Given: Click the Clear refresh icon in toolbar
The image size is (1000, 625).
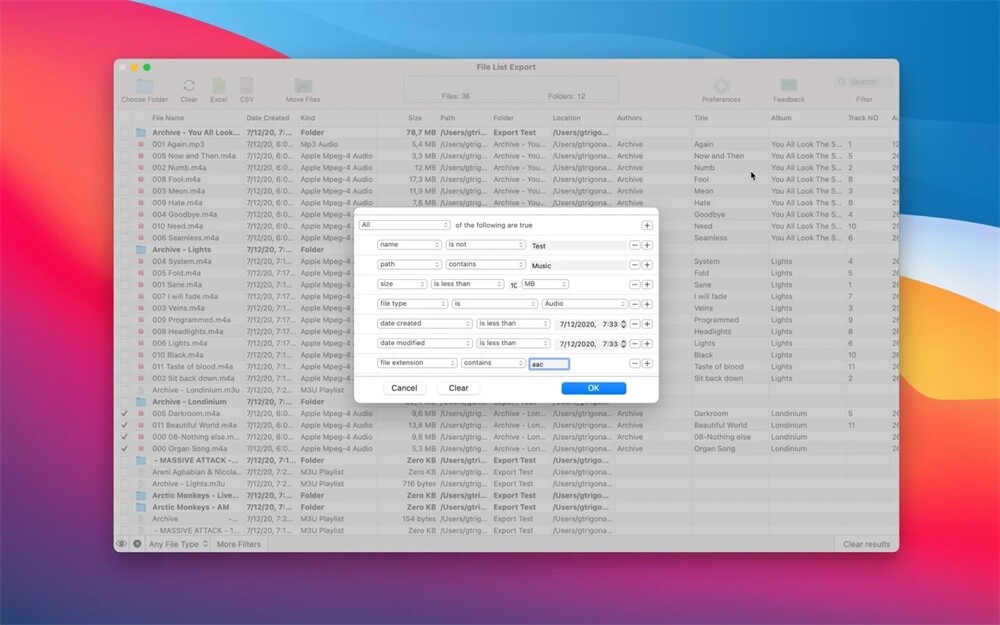Looking at the screenshot, I should 189,85.
